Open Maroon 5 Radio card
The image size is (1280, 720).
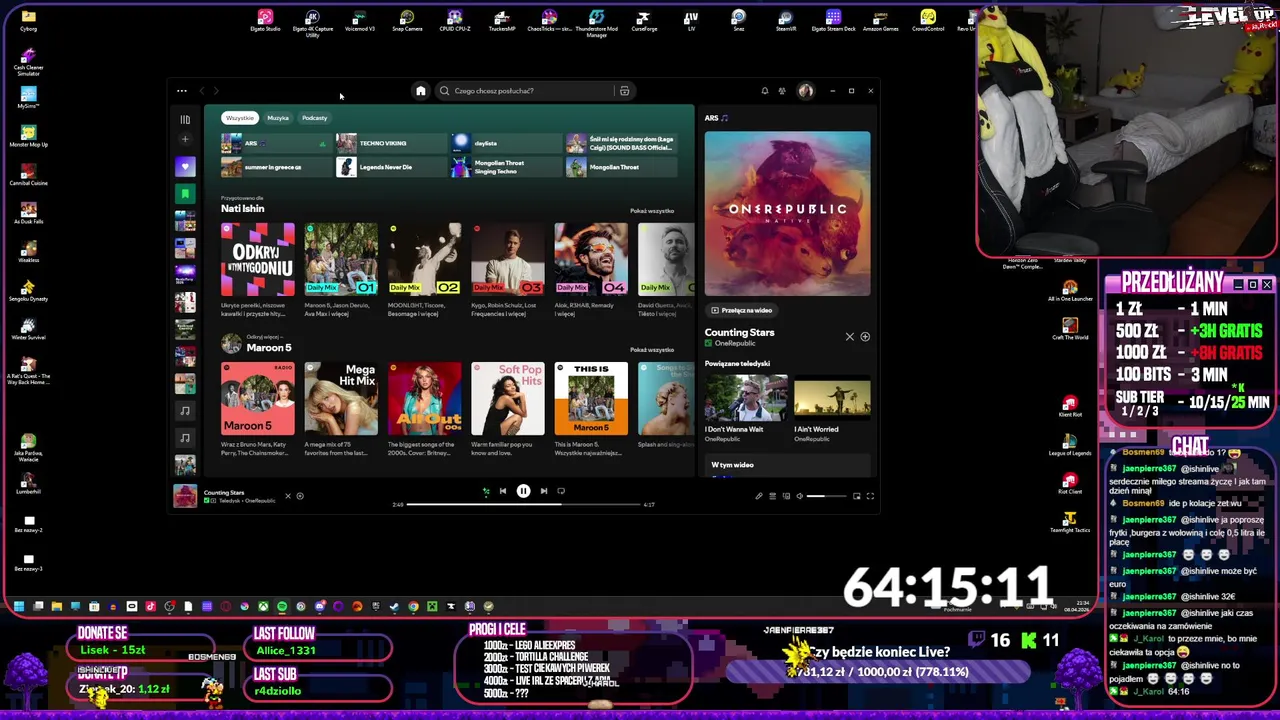[x=258, y=399]
